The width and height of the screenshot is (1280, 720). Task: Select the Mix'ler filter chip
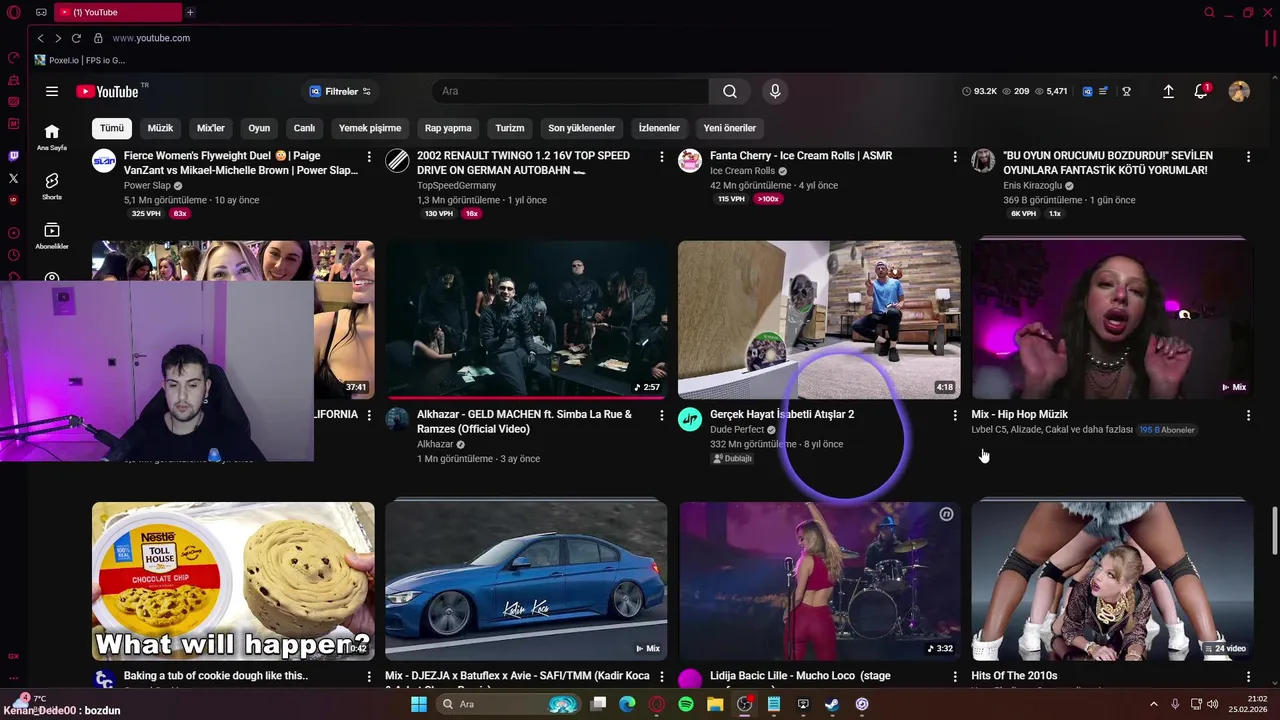point(211,128)
